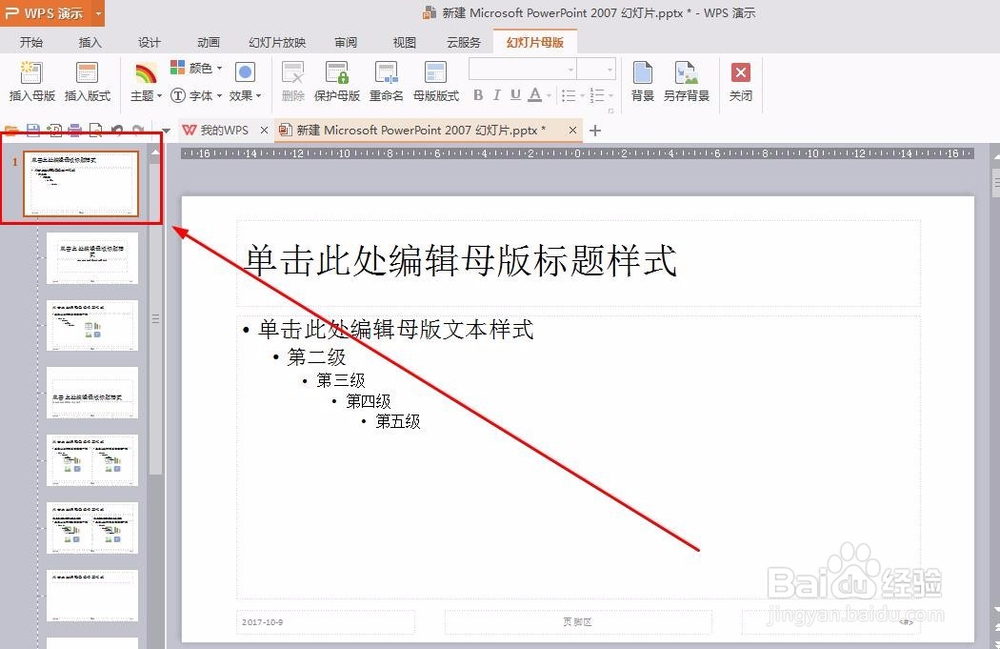Open the 我的WPS document tab

(x=224, y=130)
